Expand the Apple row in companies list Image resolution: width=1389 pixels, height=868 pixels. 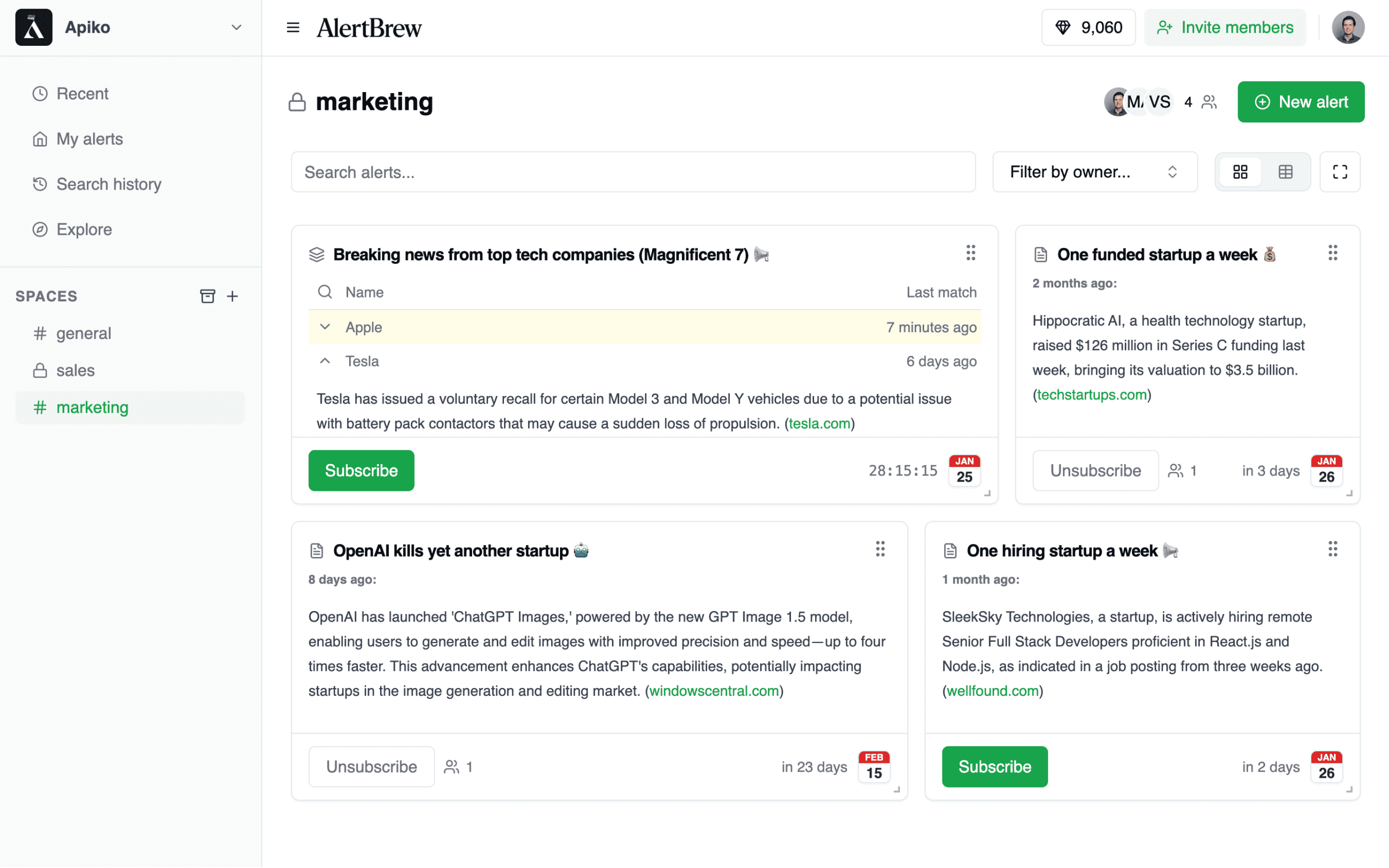[x=325, y=327]
